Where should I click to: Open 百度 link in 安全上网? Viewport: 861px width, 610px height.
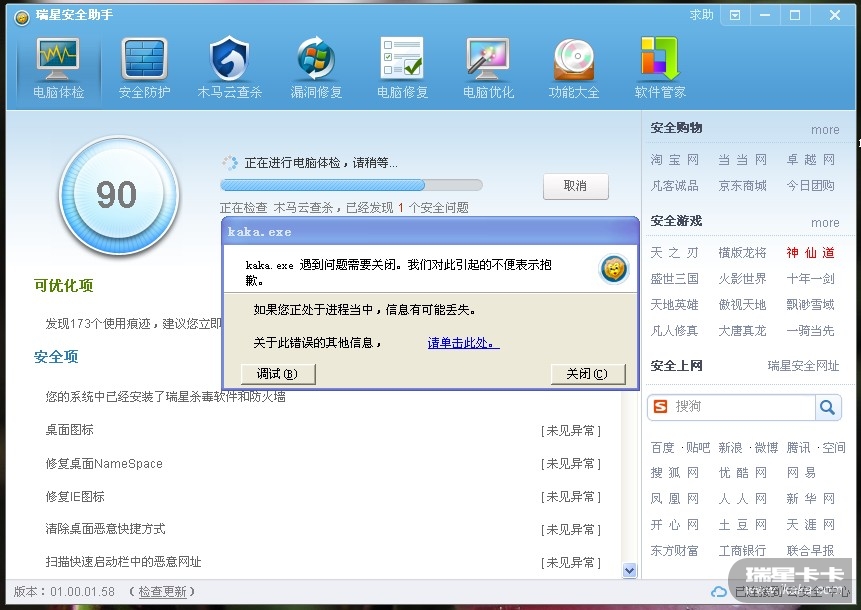coord(662,447)
